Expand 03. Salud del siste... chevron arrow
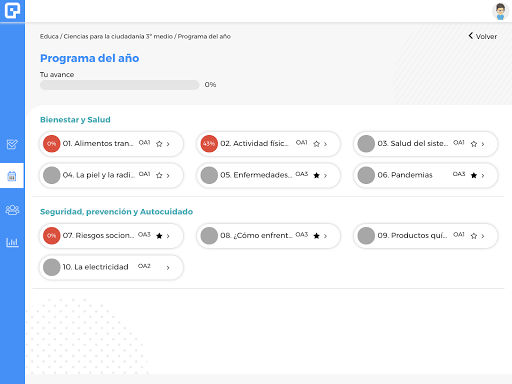Viewport: 512px width, 384px height. (x=483, y=144)
